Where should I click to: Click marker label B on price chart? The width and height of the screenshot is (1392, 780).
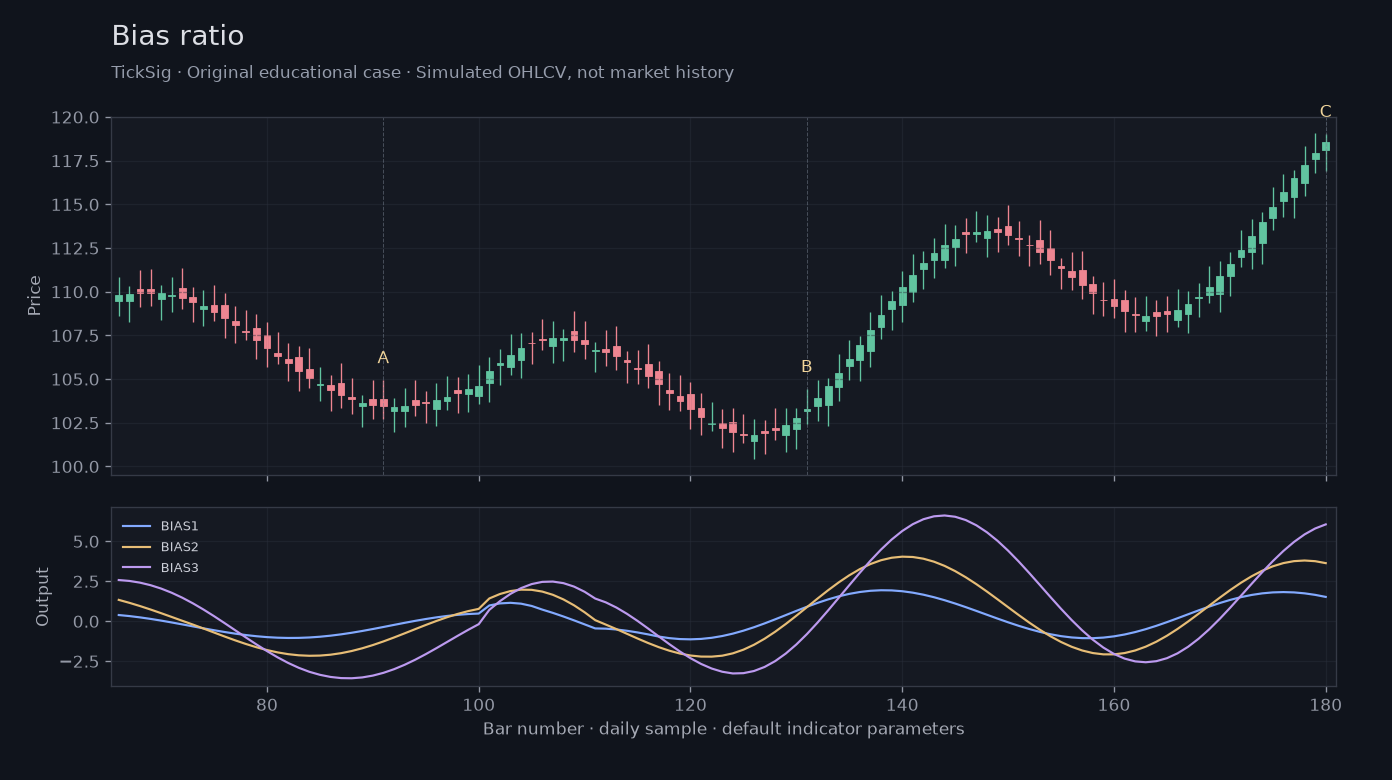coord(806,367)
